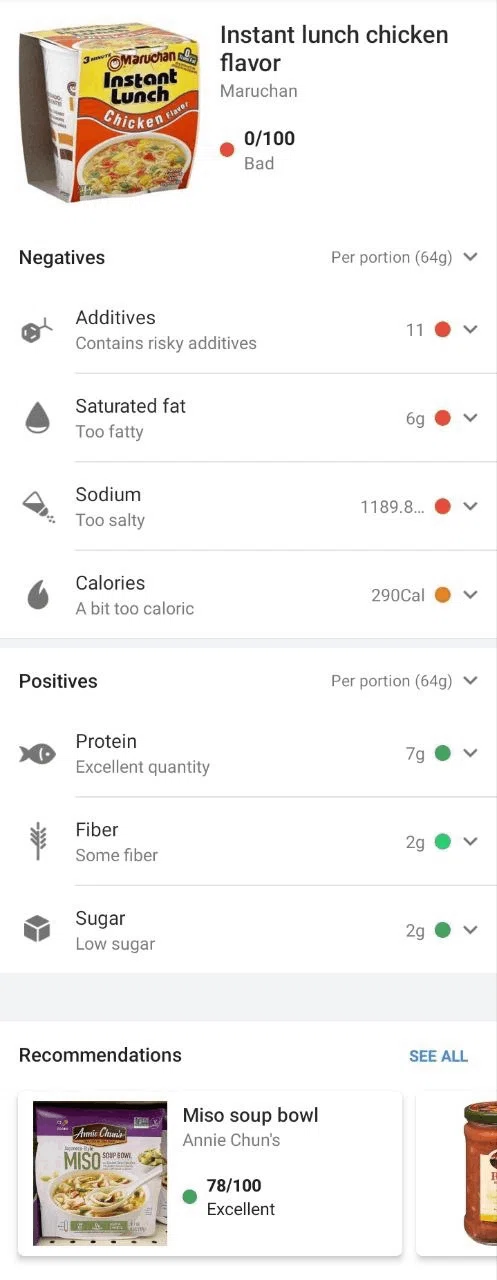Expand the Protein row chevron

471,753
